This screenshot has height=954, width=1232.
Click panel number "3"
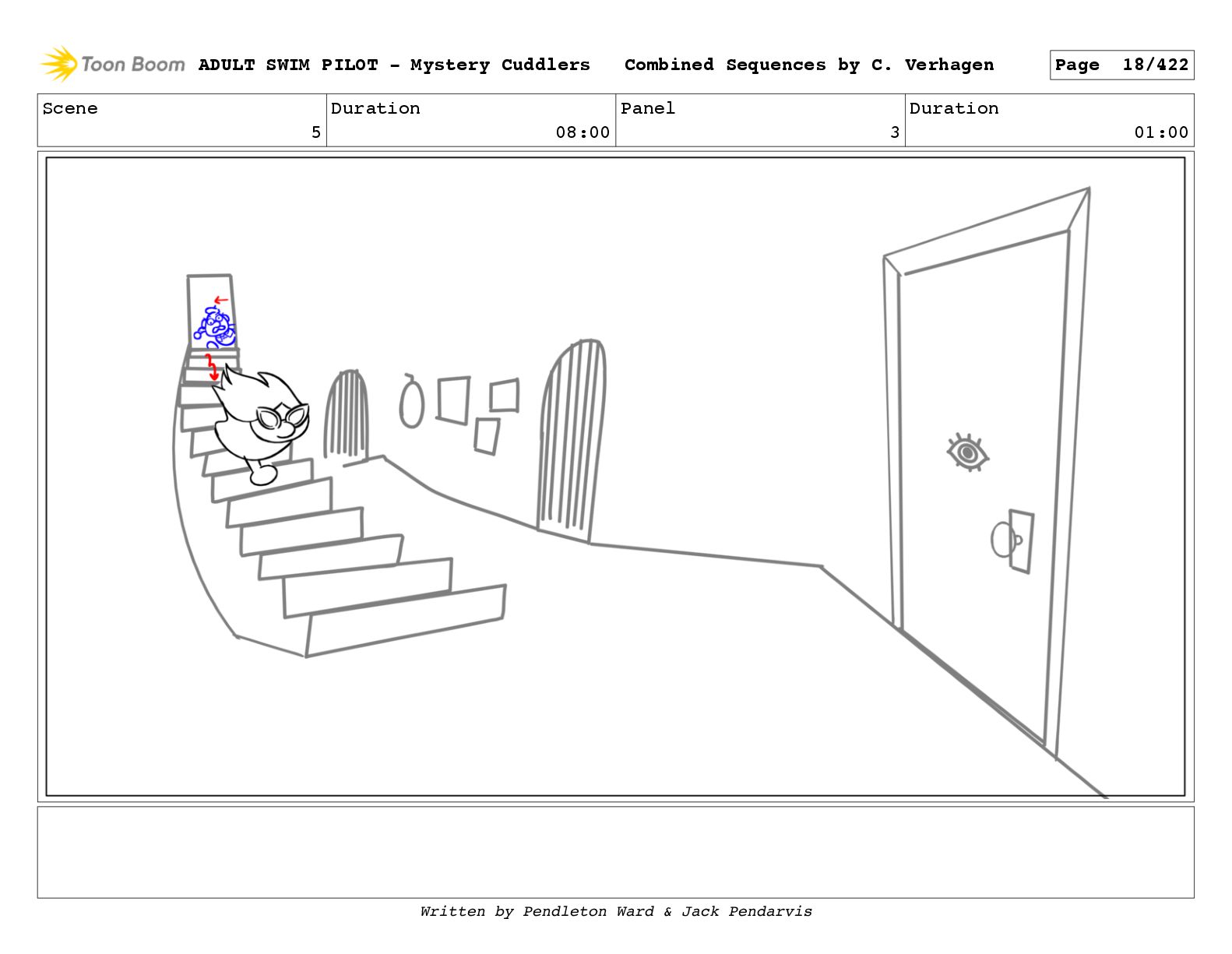pyautogui.click(x=895, y=132)
